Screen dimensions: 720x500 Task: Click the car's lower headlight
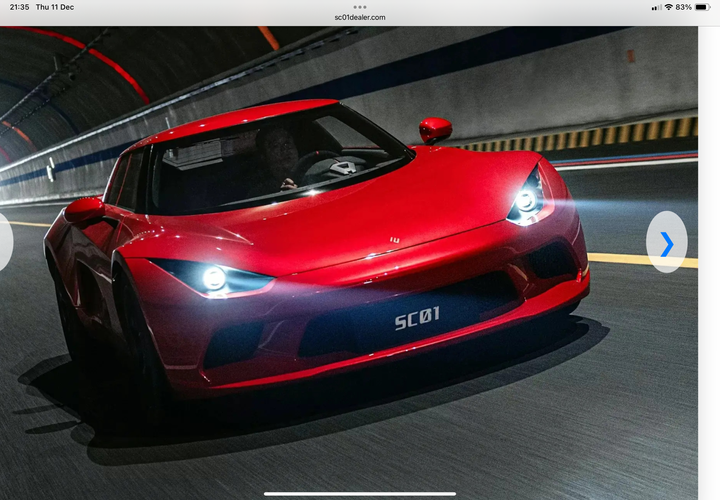214,278
